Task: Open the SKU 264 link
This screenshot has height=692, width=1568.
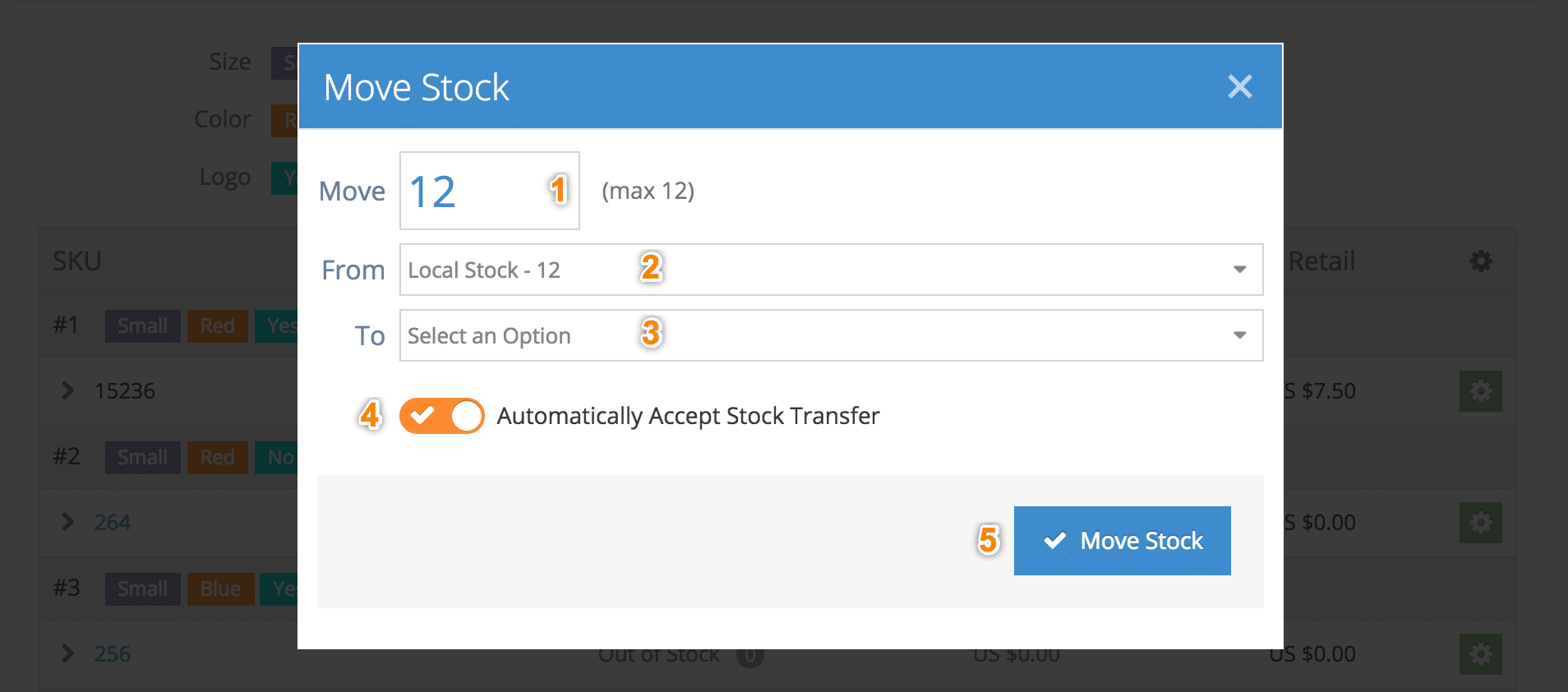Action: tap(113, 523)
